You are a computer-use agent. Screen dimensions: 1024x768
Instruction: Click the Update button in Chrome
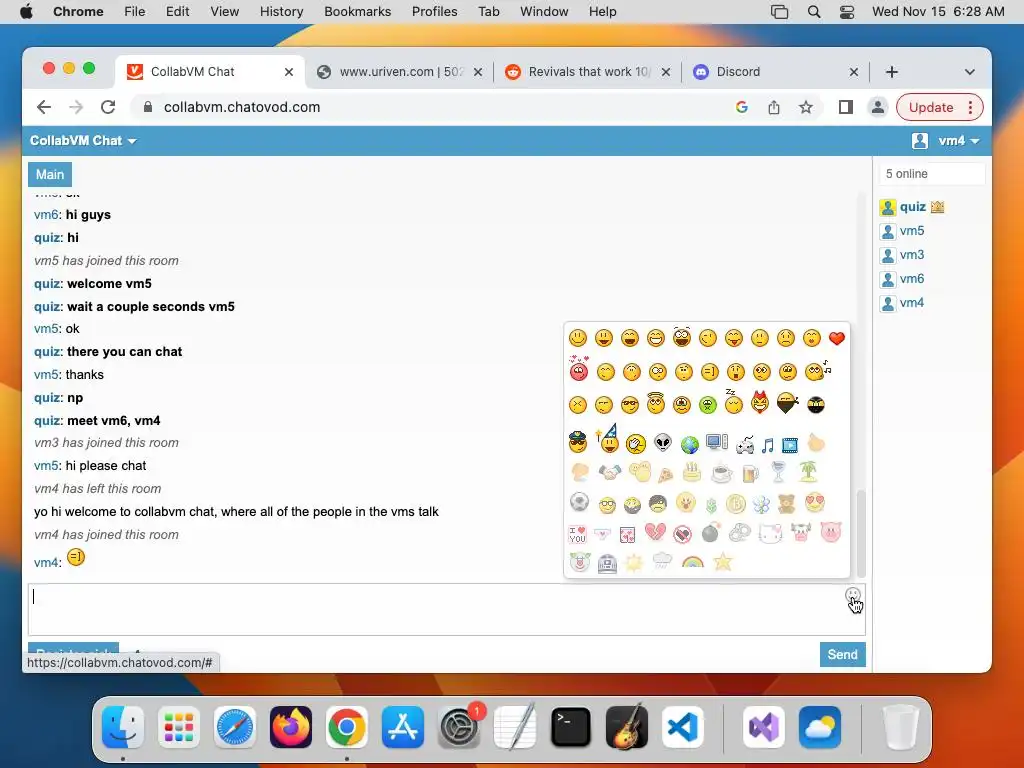click(931, 107)
